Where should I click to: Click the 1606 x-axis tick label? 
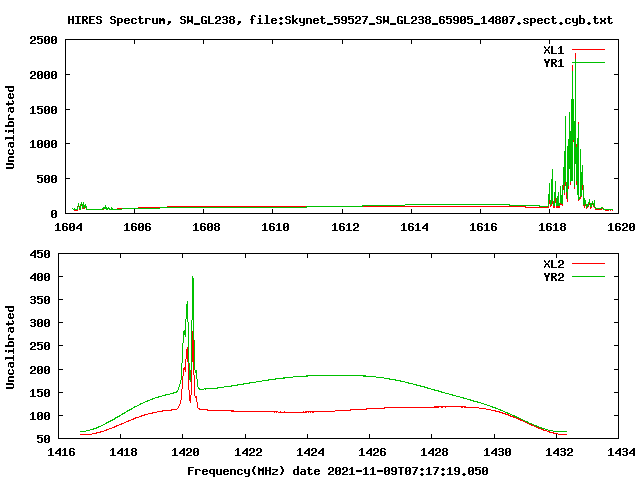[137, 227]
